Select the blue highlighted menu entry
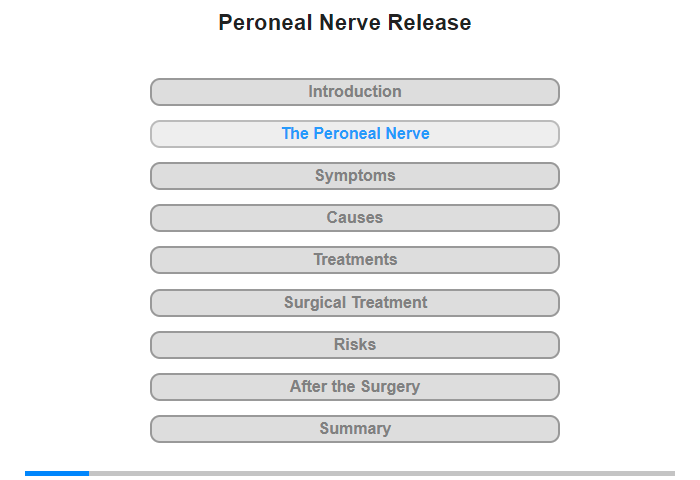The height and width of the screenshot is (480, 700). click(354, 134)
